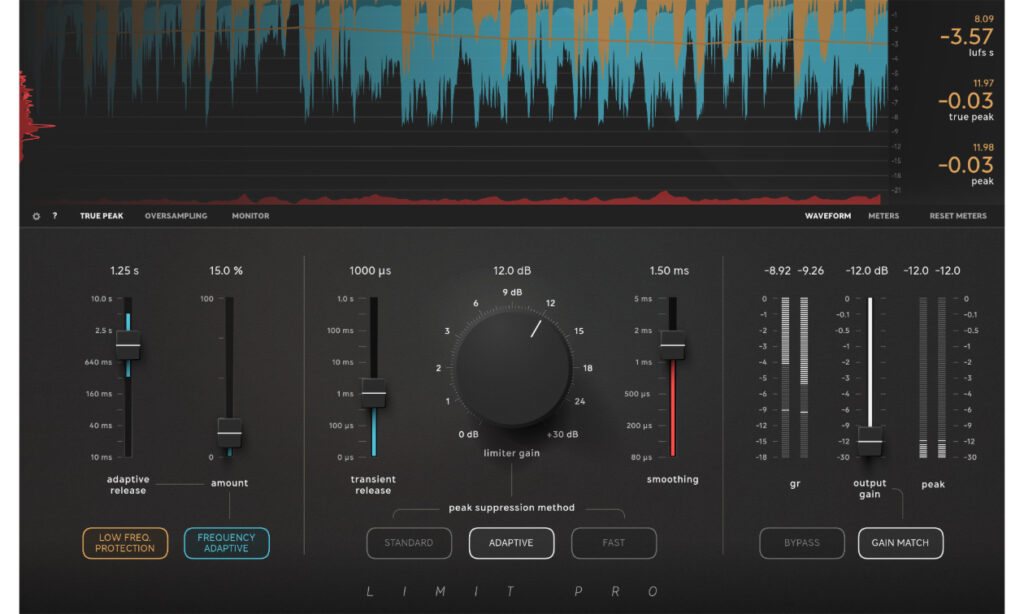Click the -8.92 gain reduction value
Image resolution: width=1024 pixels, height=614 pixels.
(777, 270)
